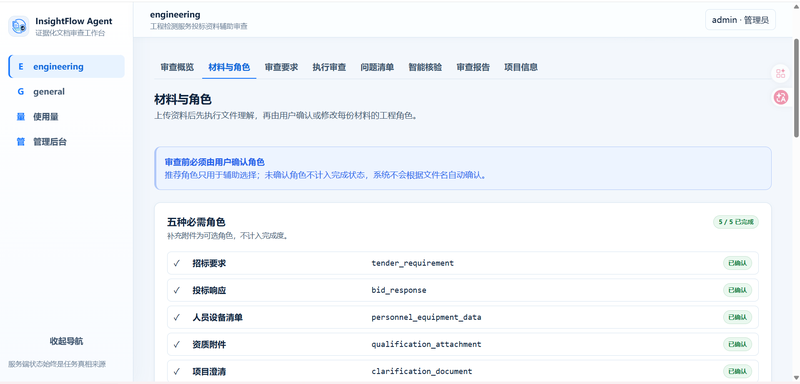Click the checkmark beside 投标响应
800x384 pixels.
coord(177,290)
